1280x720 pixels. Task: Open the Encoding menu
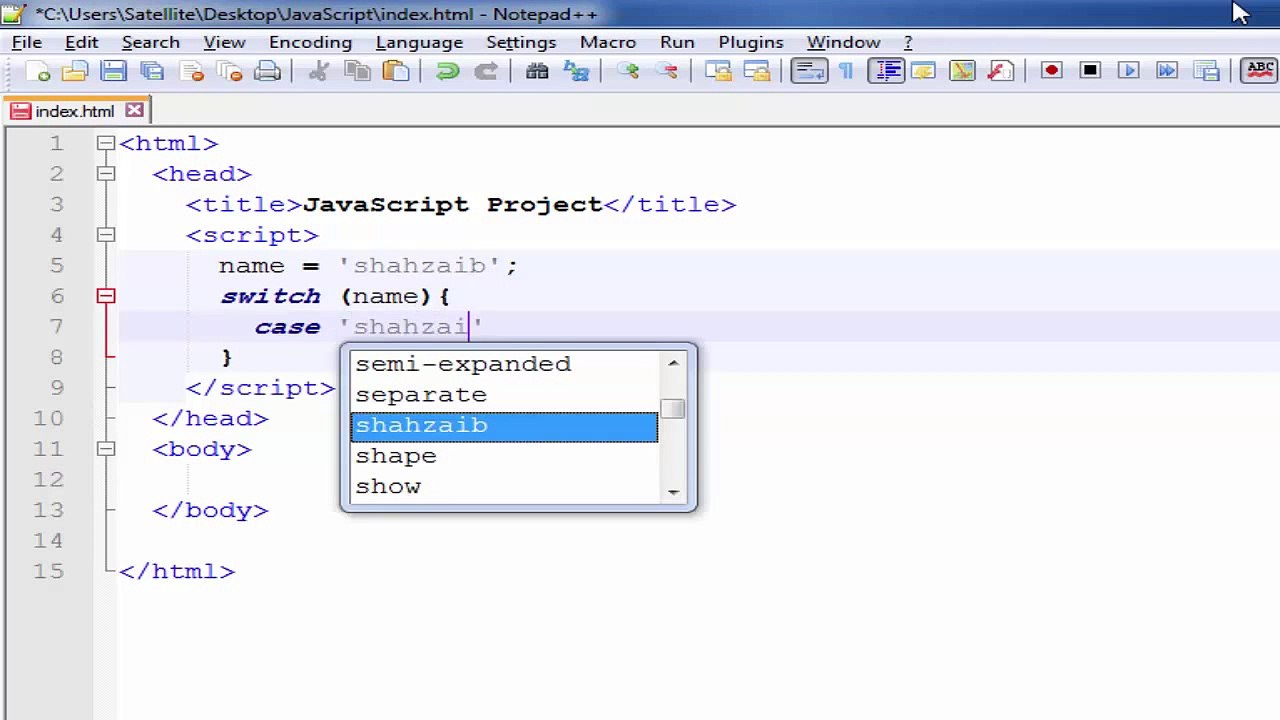pos(310,42)
